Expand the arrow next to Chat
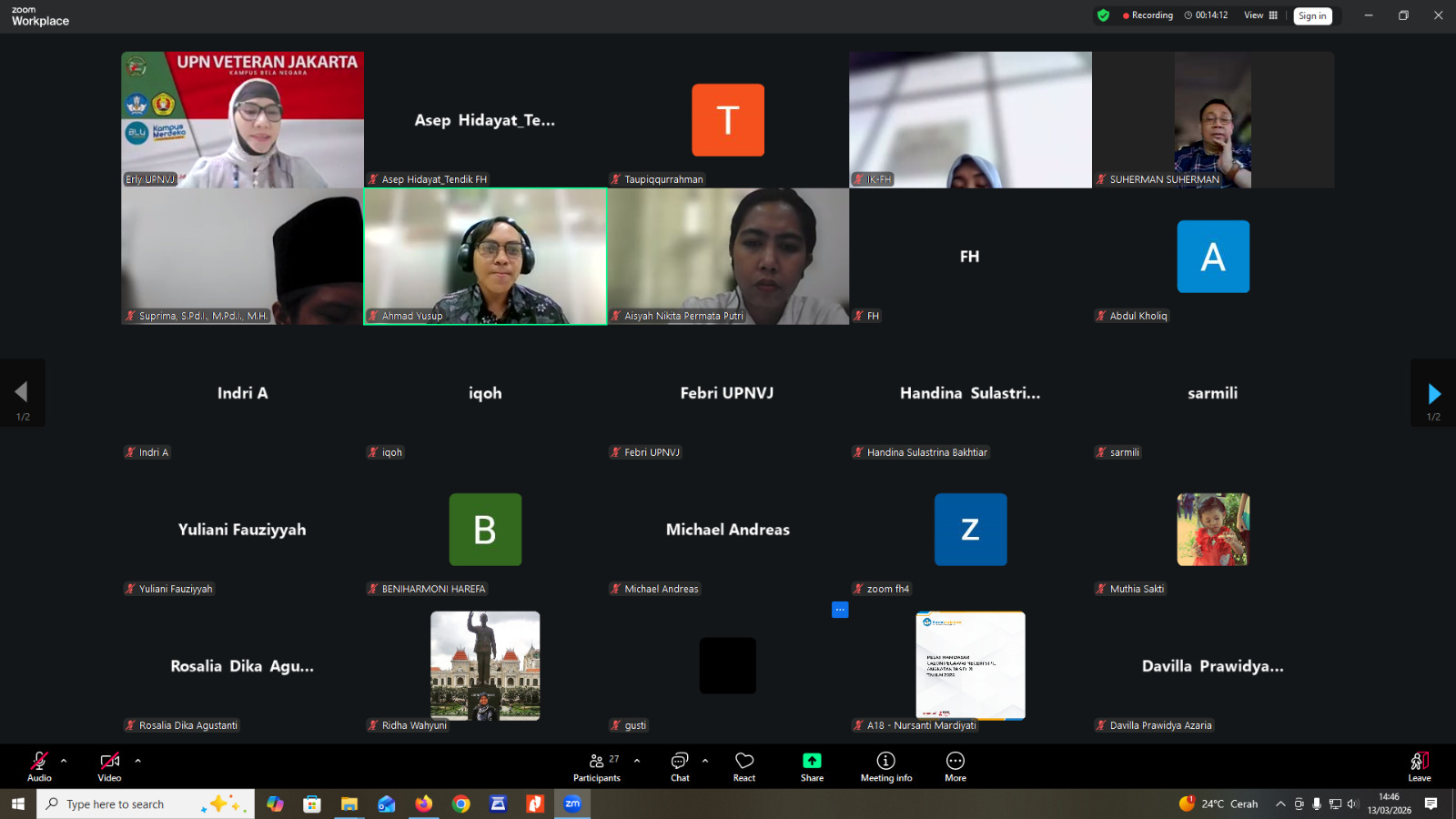Viewport: 1456px width, 819px height. (705, 761)
